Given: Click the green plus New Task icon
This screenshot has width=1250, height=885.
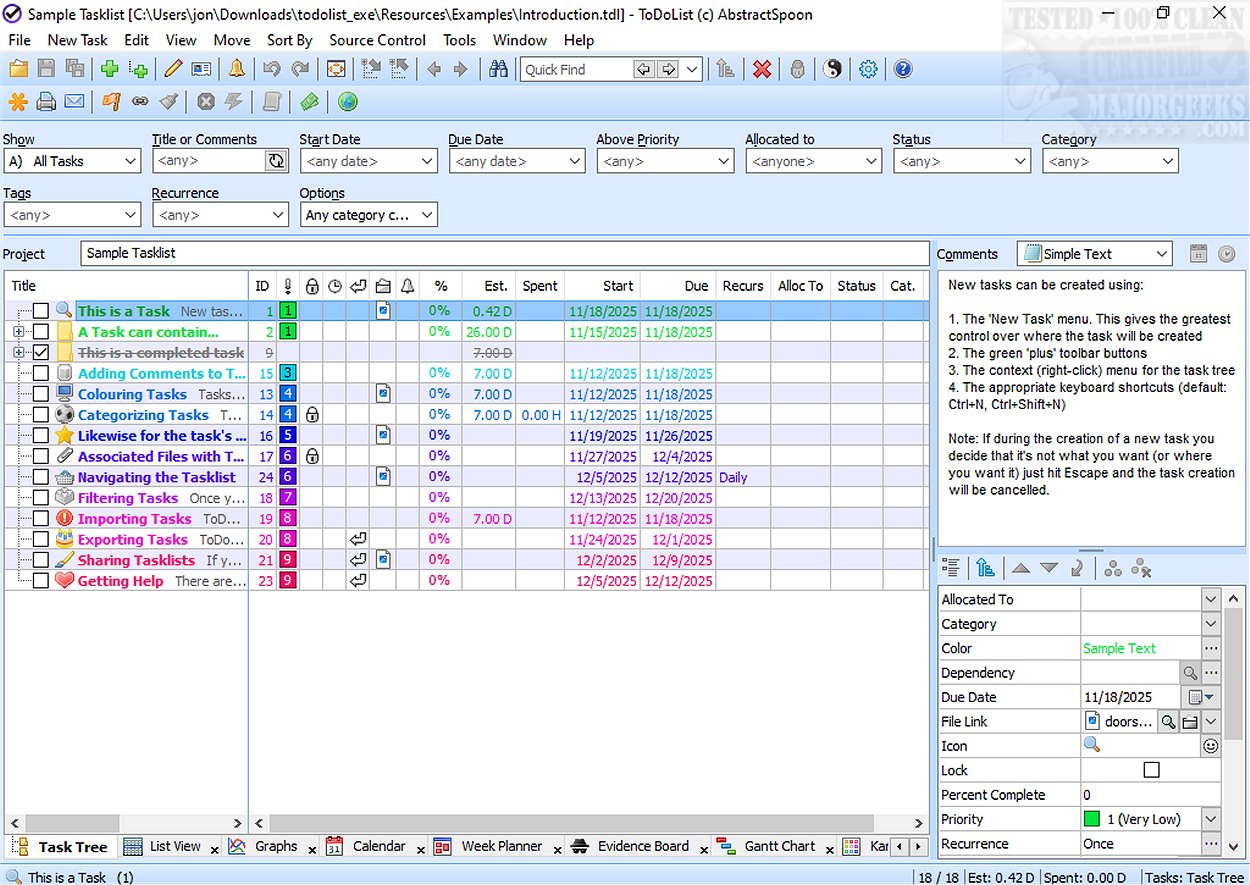Looking at the screenshot, I should pos(109,69).
